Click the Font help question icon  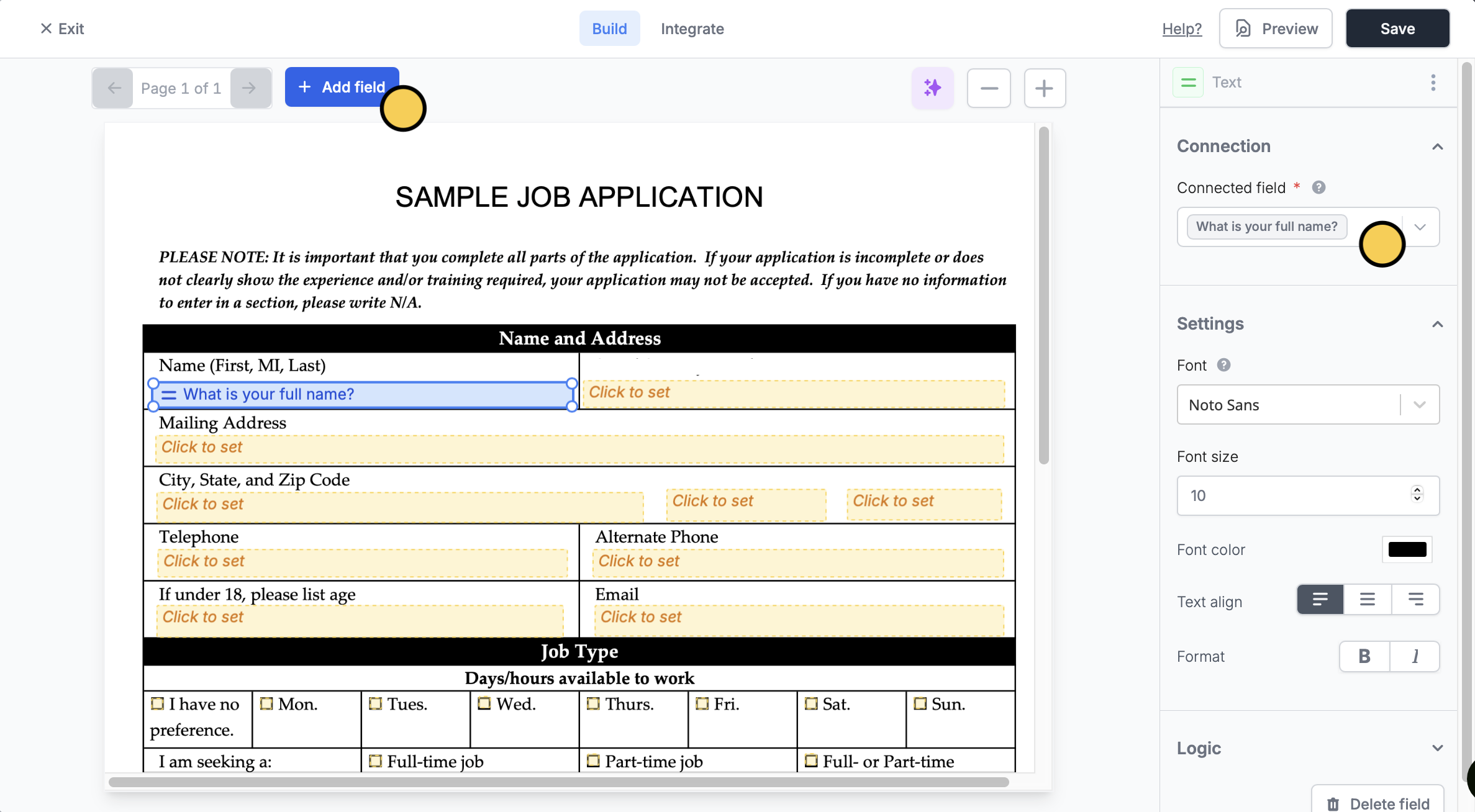click(x=1223, y=365)
